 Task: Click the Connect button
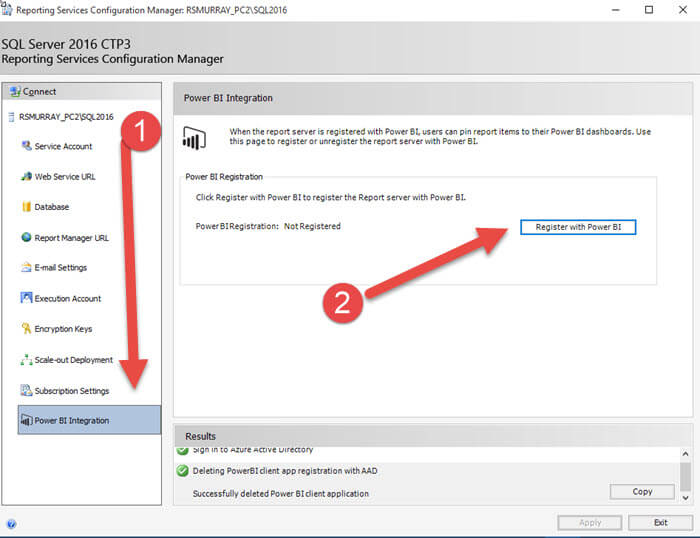(40, 92)
